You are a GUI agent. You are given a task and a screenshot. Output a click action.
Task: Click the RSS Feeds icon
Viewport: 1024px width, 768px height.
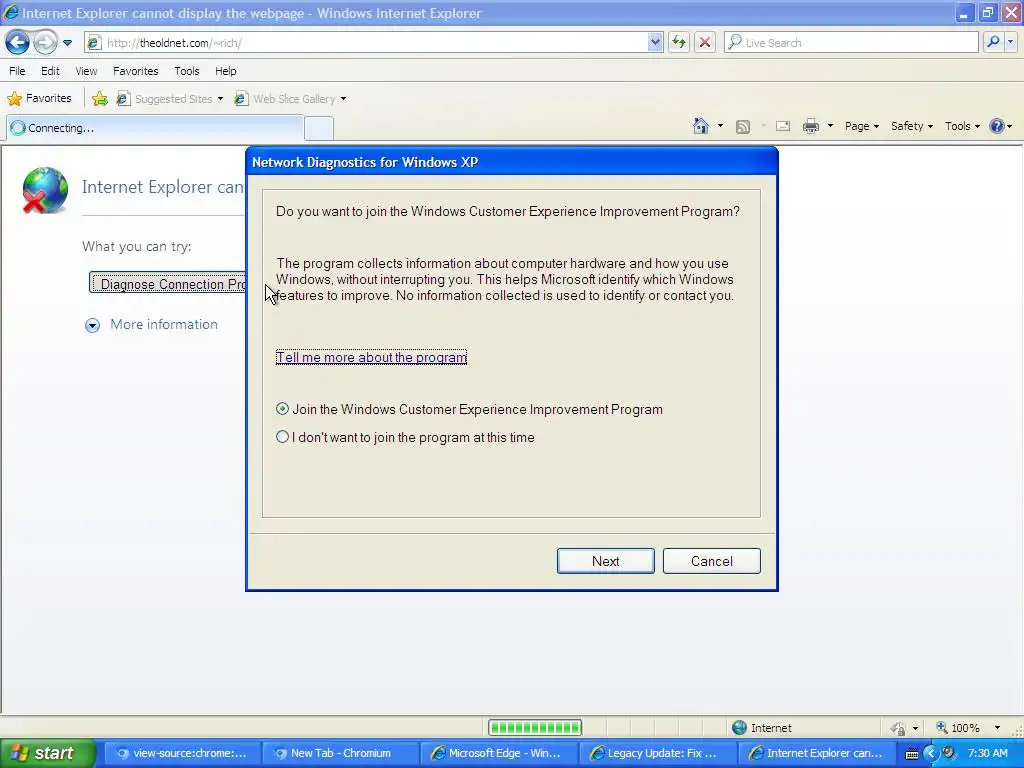tap(743, 127)
